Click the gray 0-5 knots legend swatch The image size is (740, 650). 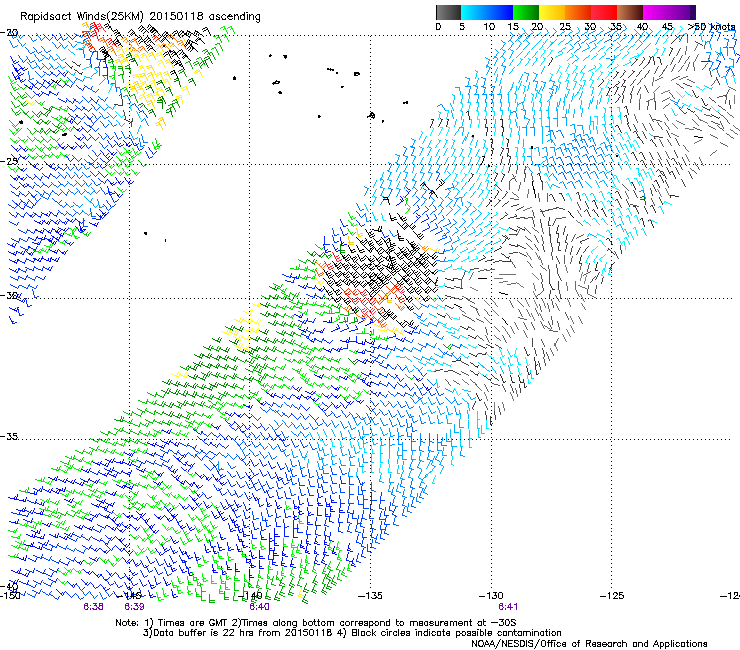point(448,12)
